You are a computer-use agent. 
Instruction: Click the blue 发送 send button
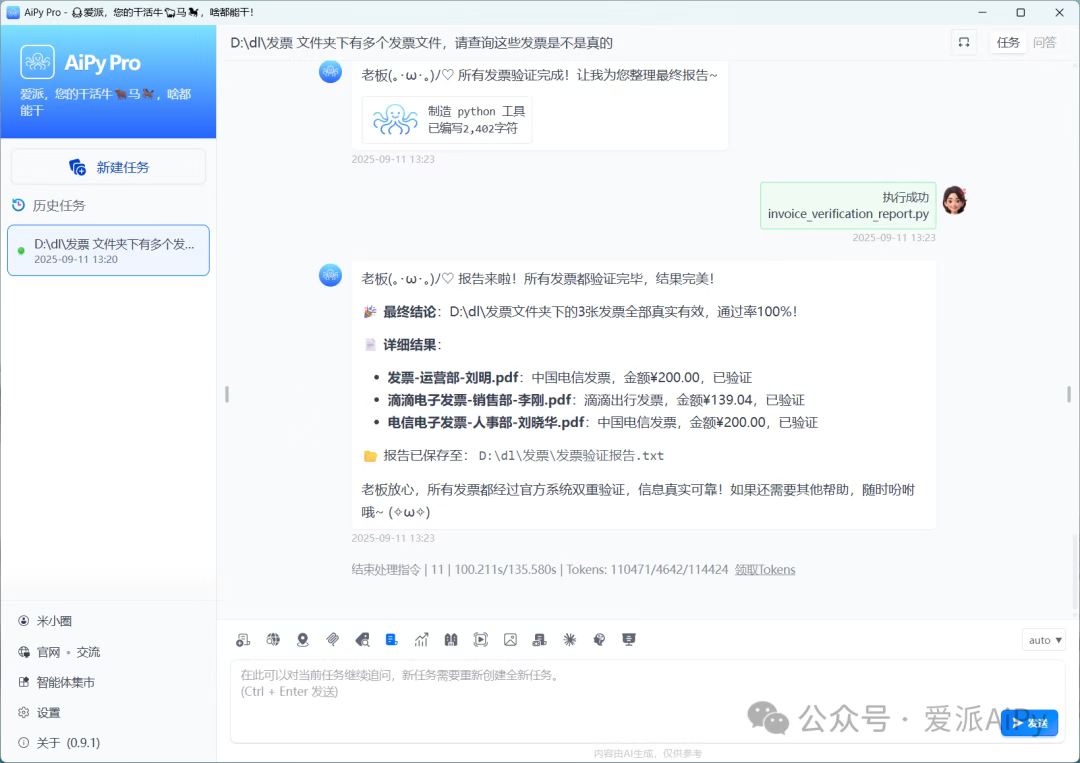1030,722
